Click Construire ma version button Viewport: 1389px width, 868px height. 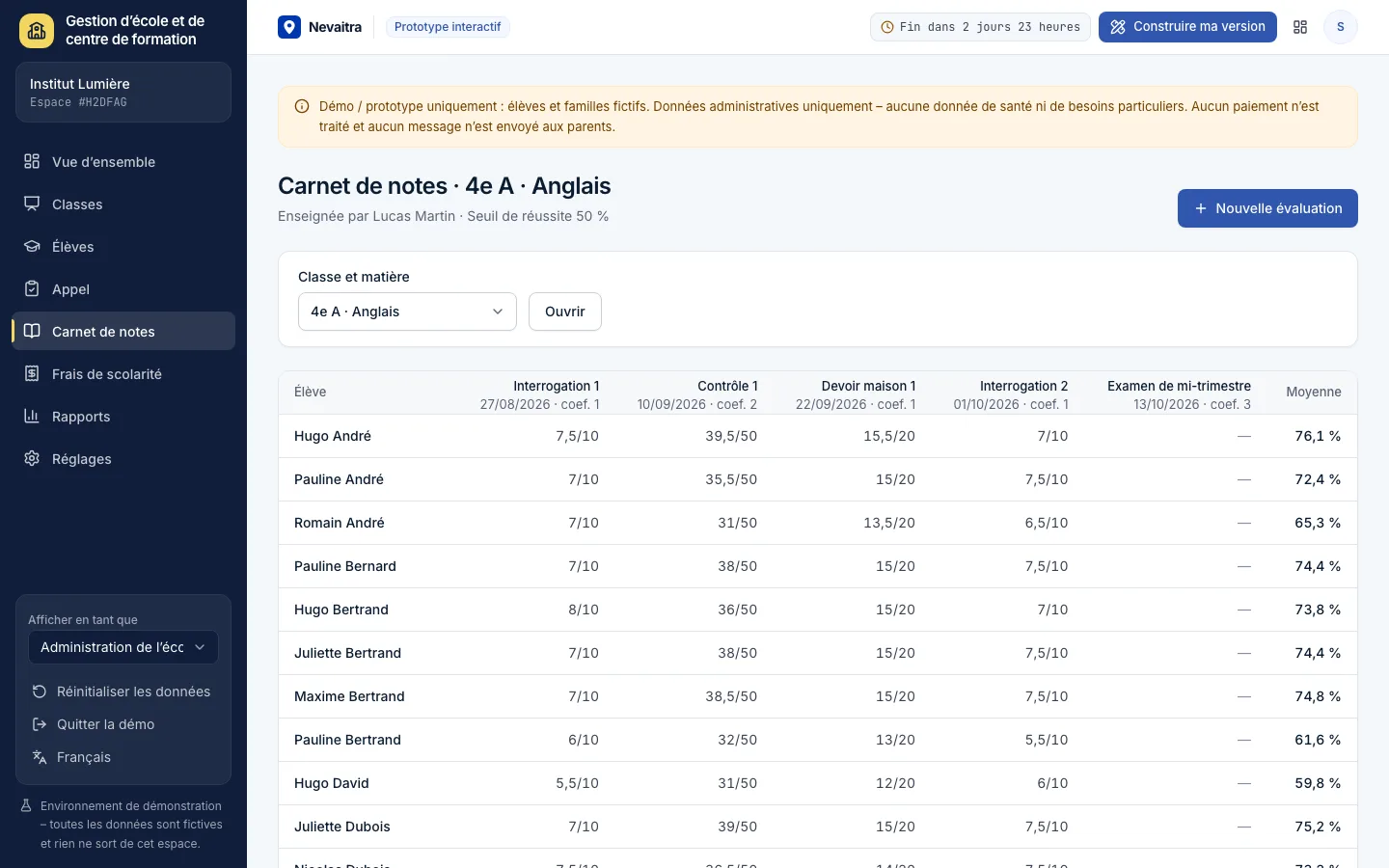[1187, 27]
